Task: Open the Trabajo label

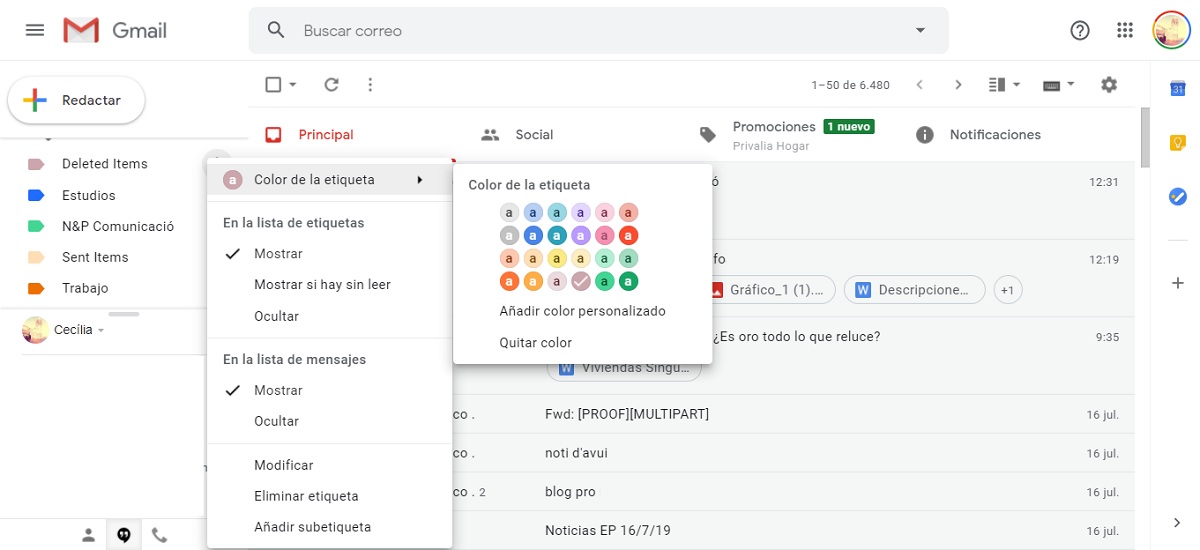Action: pos(85,288)
